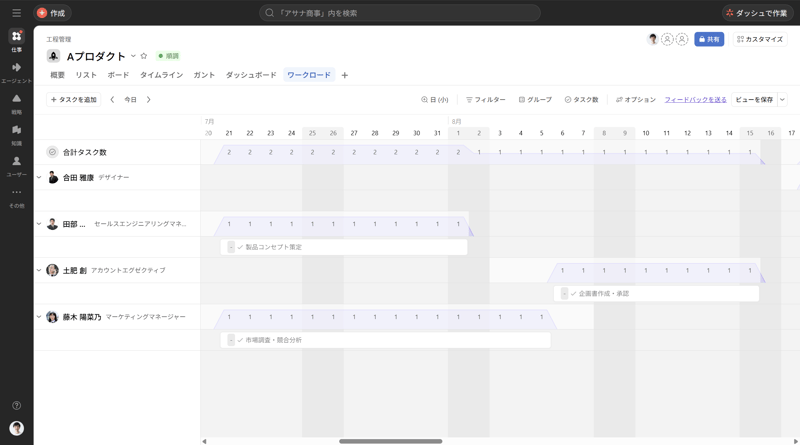Collapse the 合田 雅康 row

39,178
